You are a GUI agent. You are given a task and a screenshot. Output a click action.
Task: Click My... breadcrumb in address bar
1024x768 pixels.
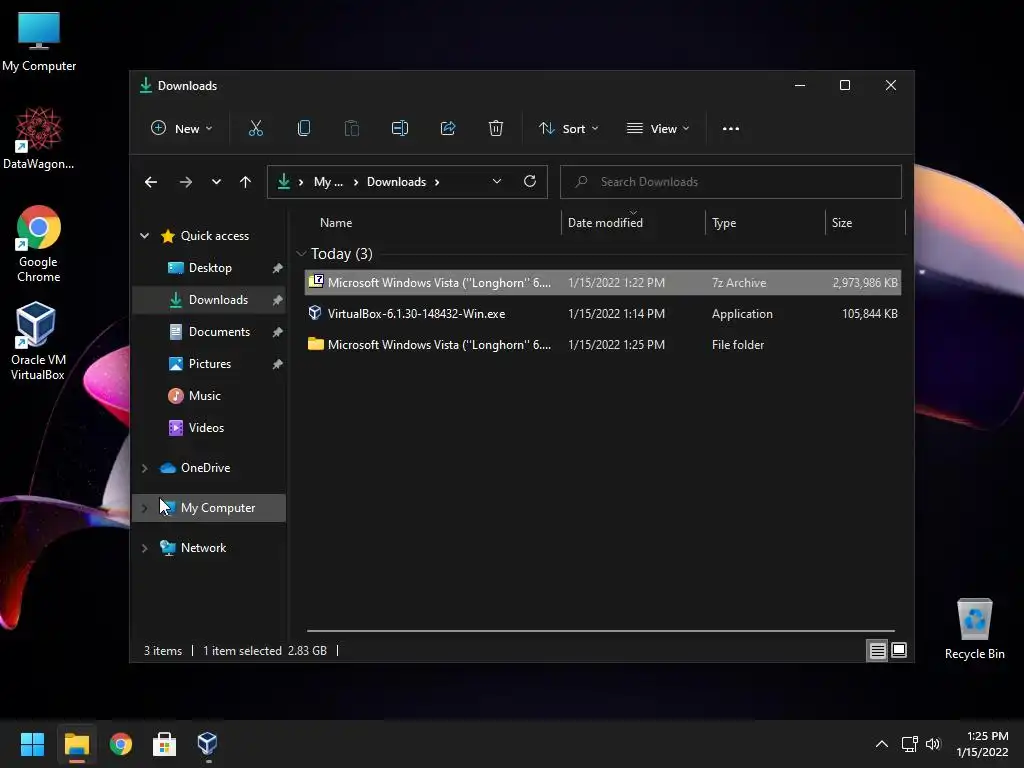328,182
